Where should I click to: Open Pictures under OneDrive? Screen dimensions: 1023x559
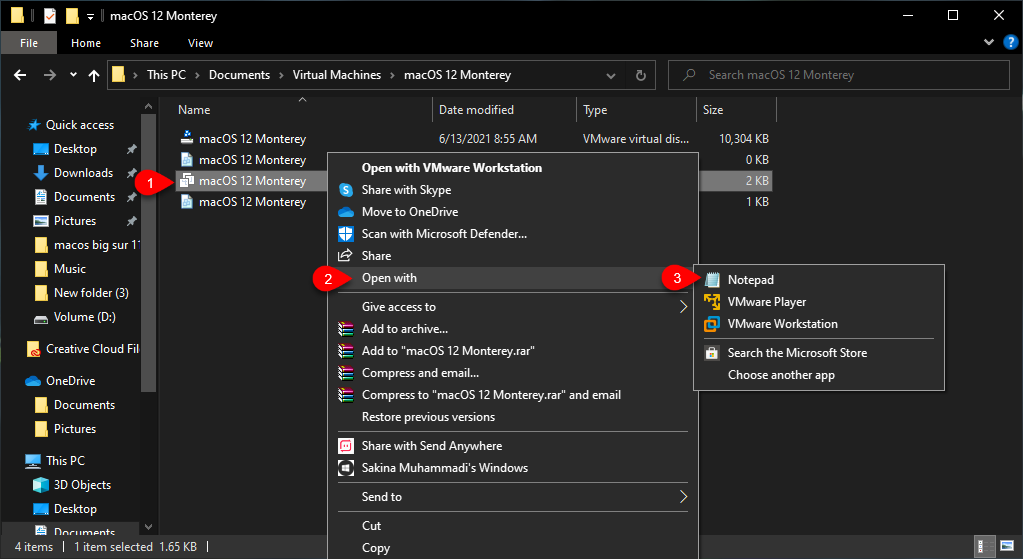[x=74, y=429]
